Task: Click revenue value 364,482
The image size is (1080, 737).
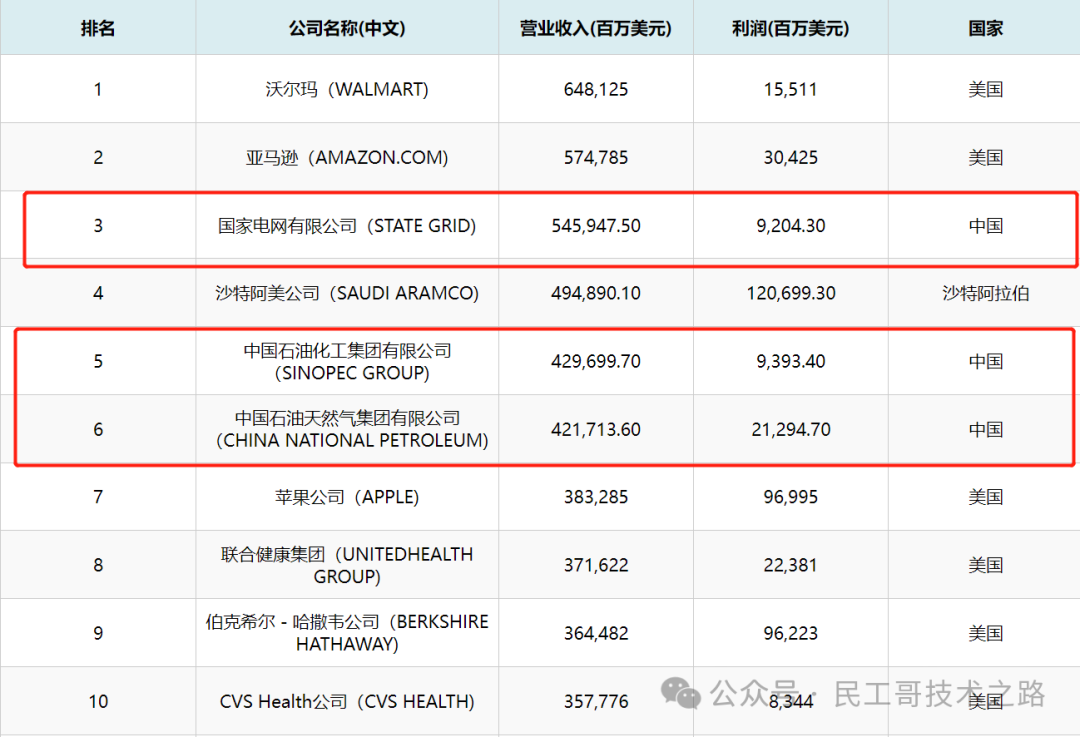Action: [596, 634]
